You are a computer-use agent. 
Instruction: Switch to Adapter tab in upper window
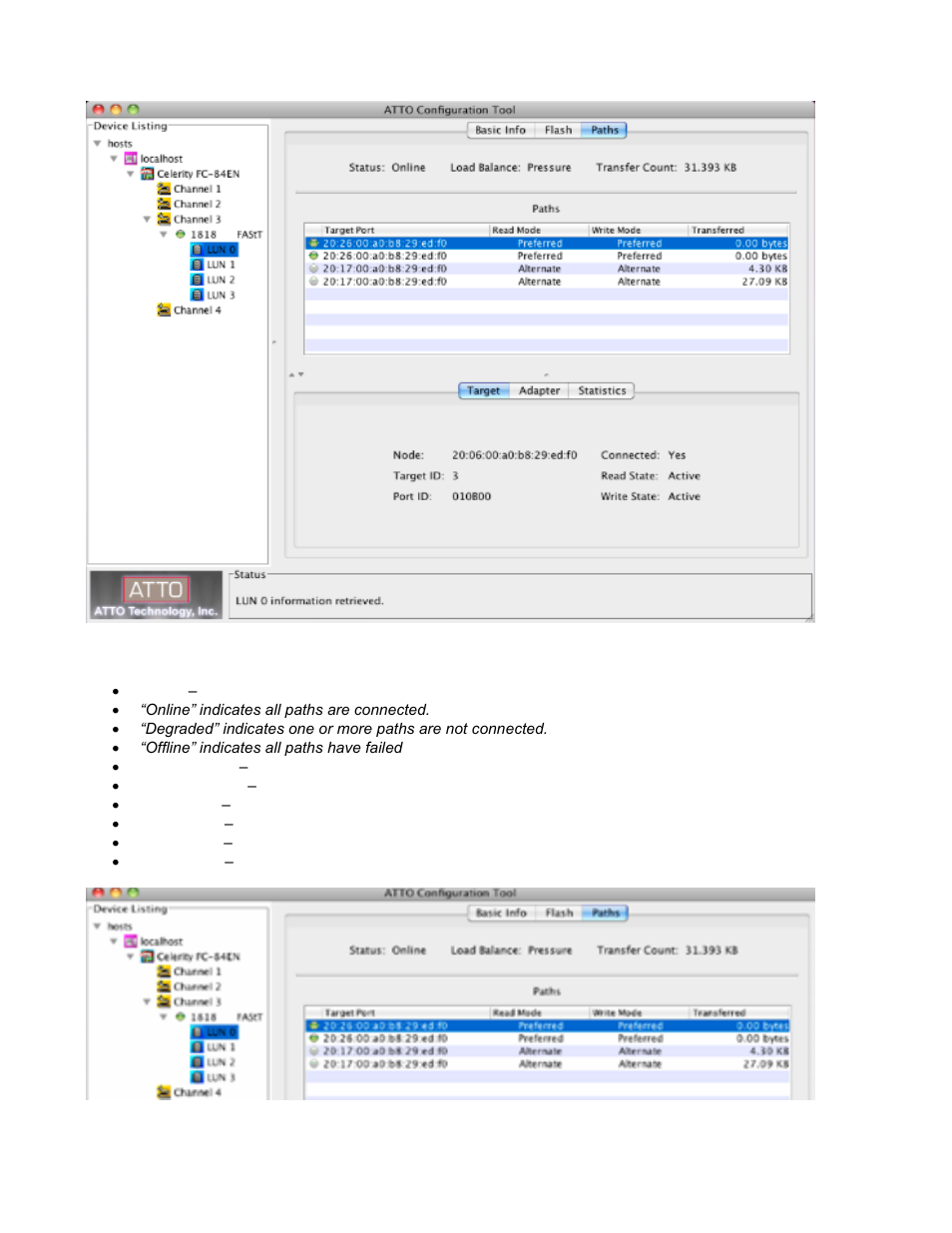tap(539, 390)
